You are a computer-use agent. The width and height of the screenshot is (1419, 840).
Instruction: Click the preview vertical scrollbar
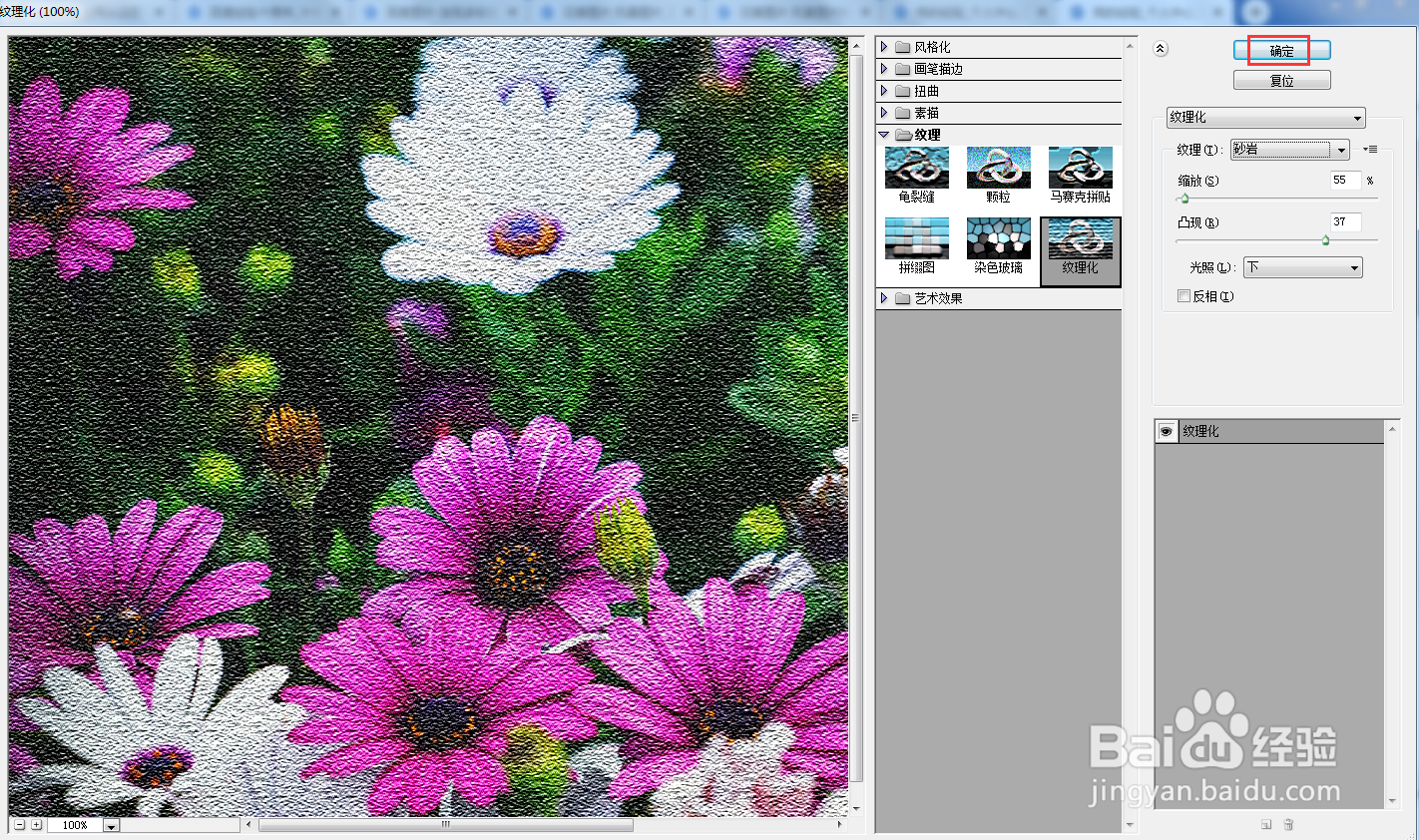pos(856,417)
